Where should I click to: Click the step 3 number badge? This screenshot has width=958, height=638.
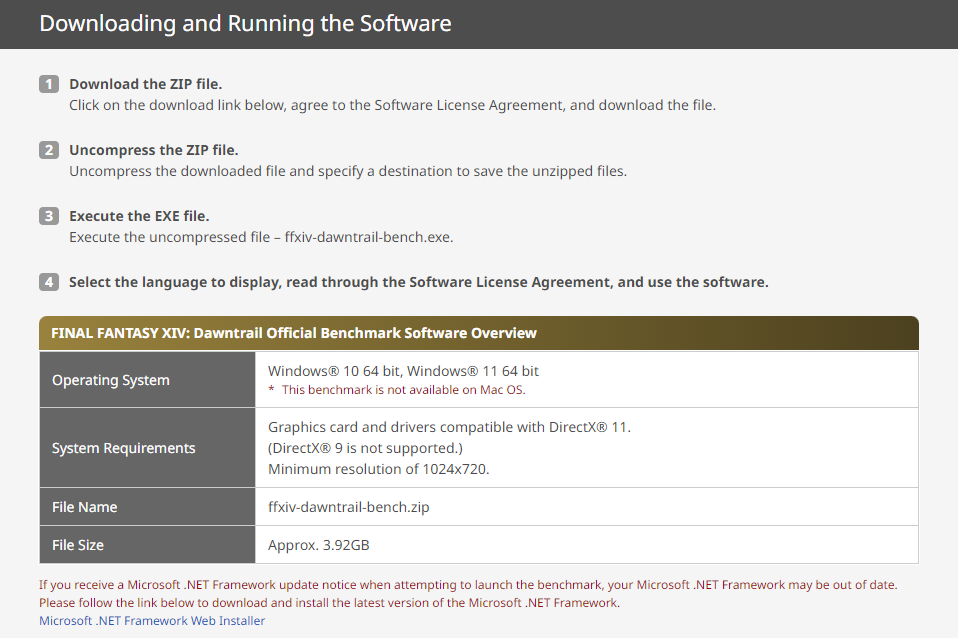click(49, 216)
